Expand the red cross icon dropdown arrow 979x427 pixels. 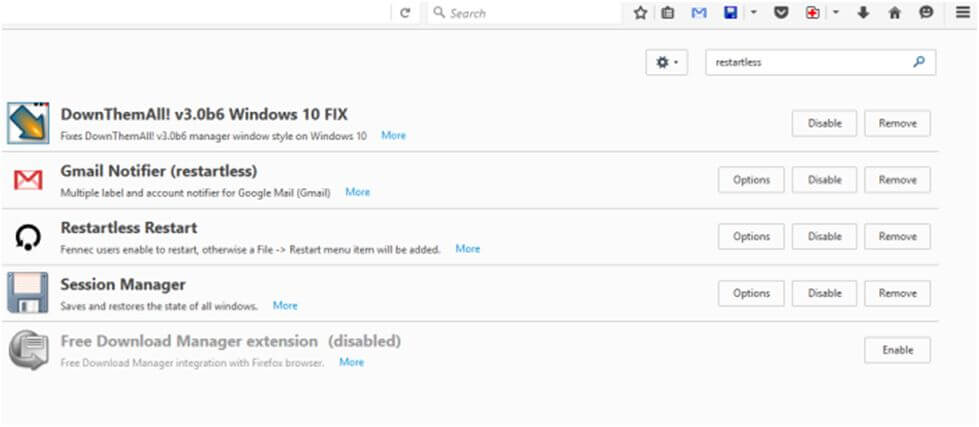pyautogui.click(x=836, y=13)
